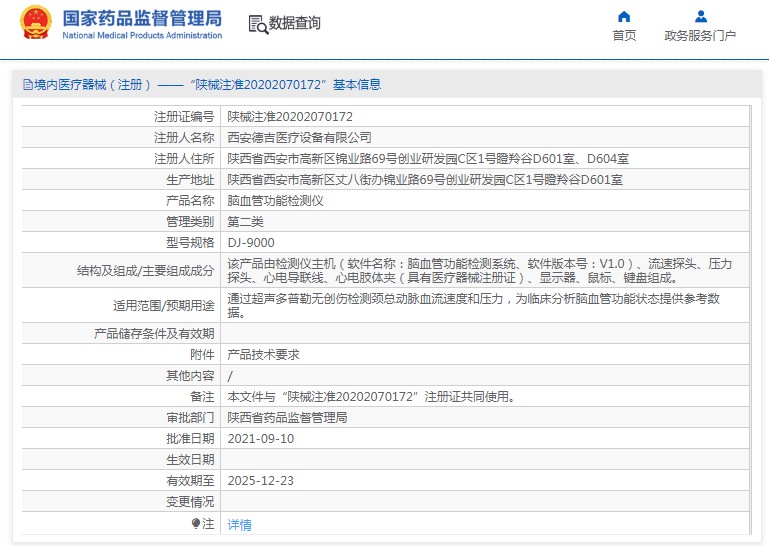Click the 数据查询 header text
Viewport: 769px width, 546px height.
tap(295, 23)
